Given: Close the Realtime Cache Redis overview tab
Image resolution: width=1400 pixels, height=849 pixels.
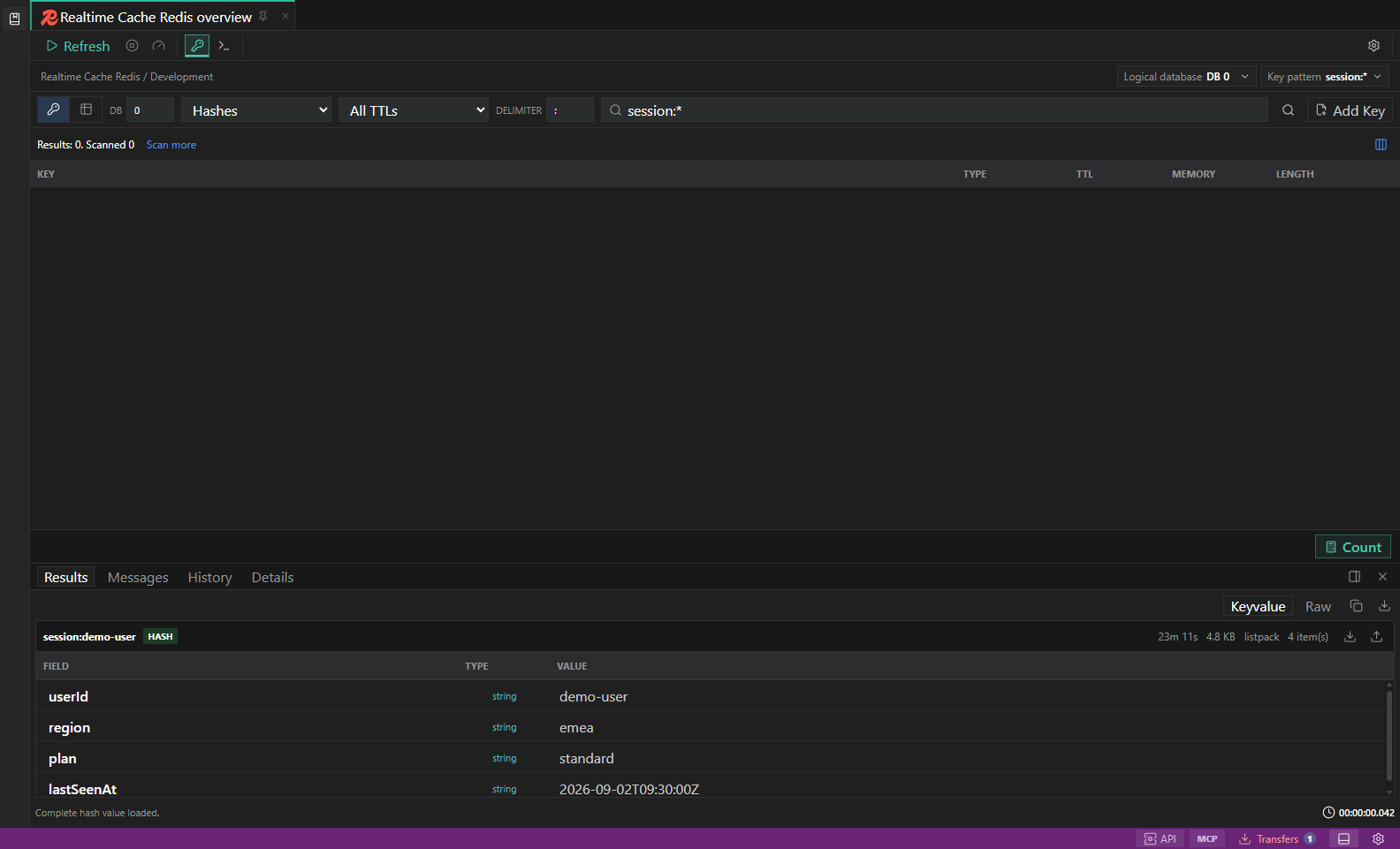Looking at the screenshot, I should click(x=285, y=16).
